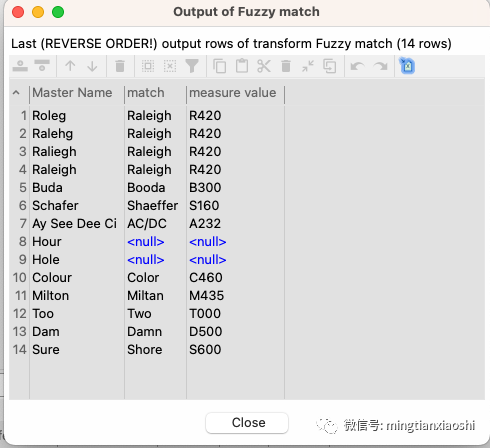
Task: Click row number 7
Action: coord(23,224)
